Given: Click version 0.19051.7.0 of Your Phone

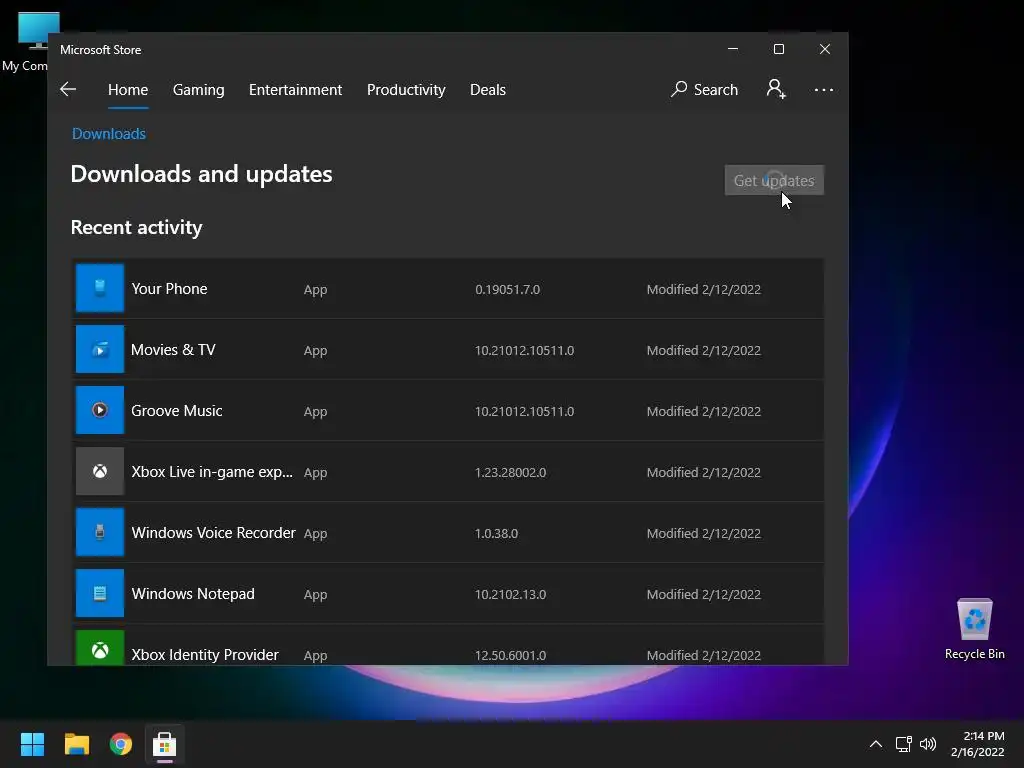Looking at the screenshot, I should [507, 289].
